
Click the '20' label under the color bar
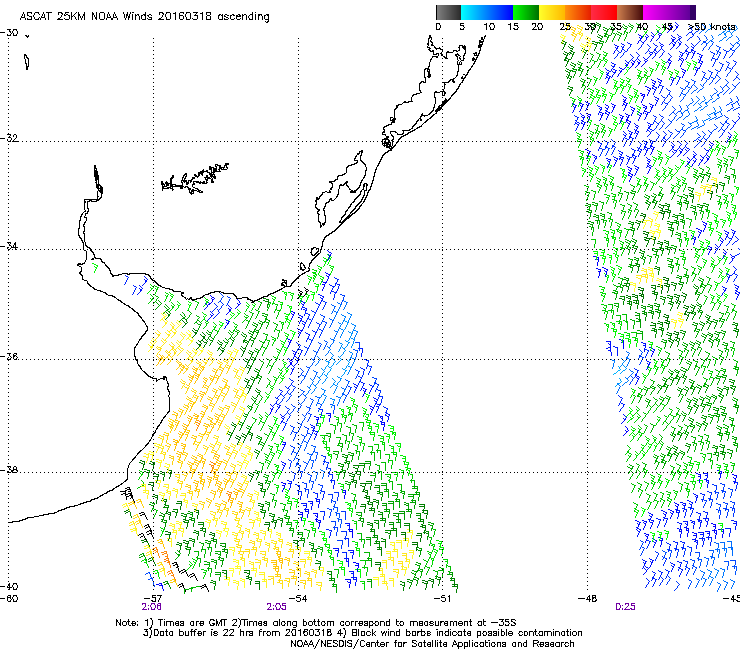tap(537, 27)
